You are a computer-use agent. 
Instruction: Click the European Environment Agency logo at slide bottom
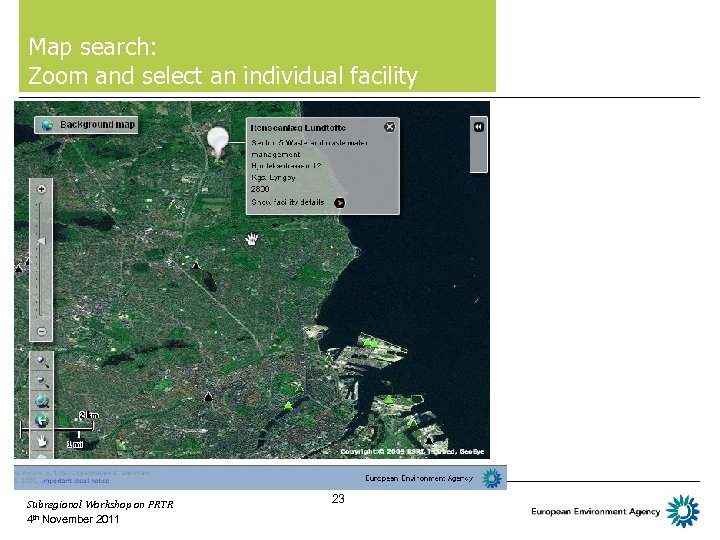coord(682,511)
